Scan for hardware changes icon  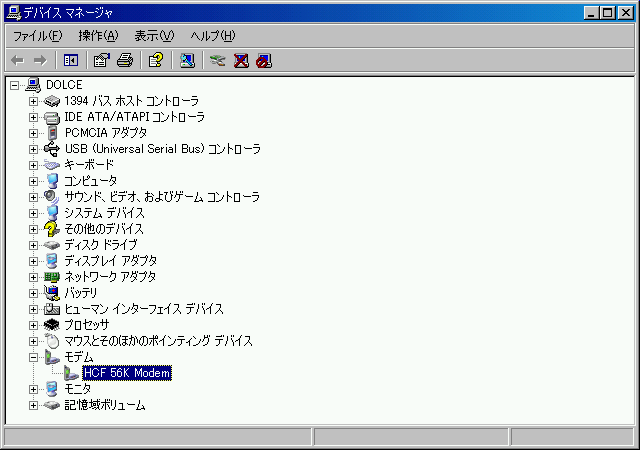tap(187, 61)
